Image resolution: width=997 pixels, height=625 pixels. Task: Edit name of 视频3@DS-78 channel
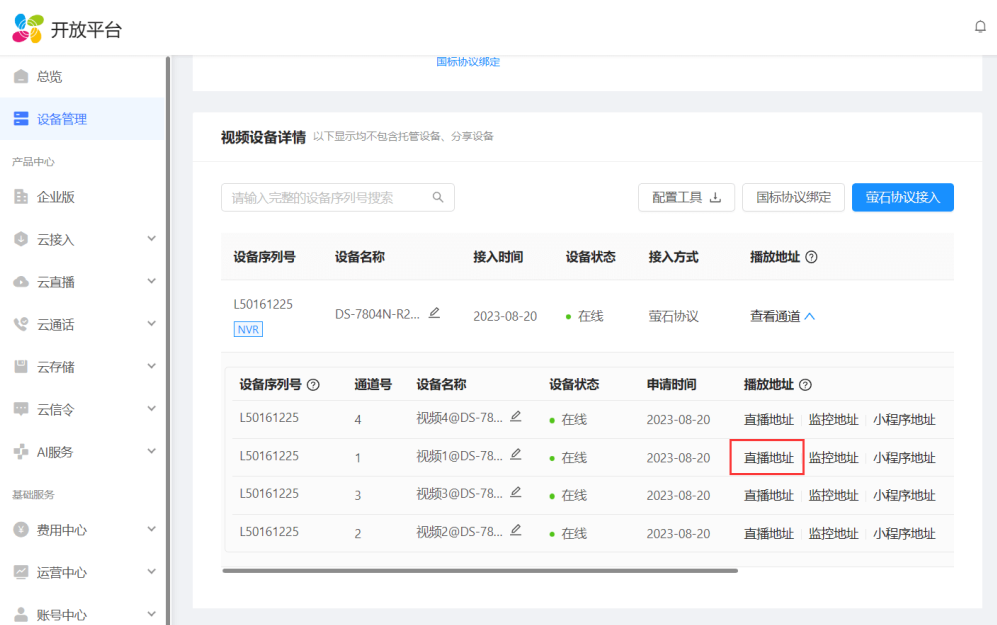pos(516,492)
